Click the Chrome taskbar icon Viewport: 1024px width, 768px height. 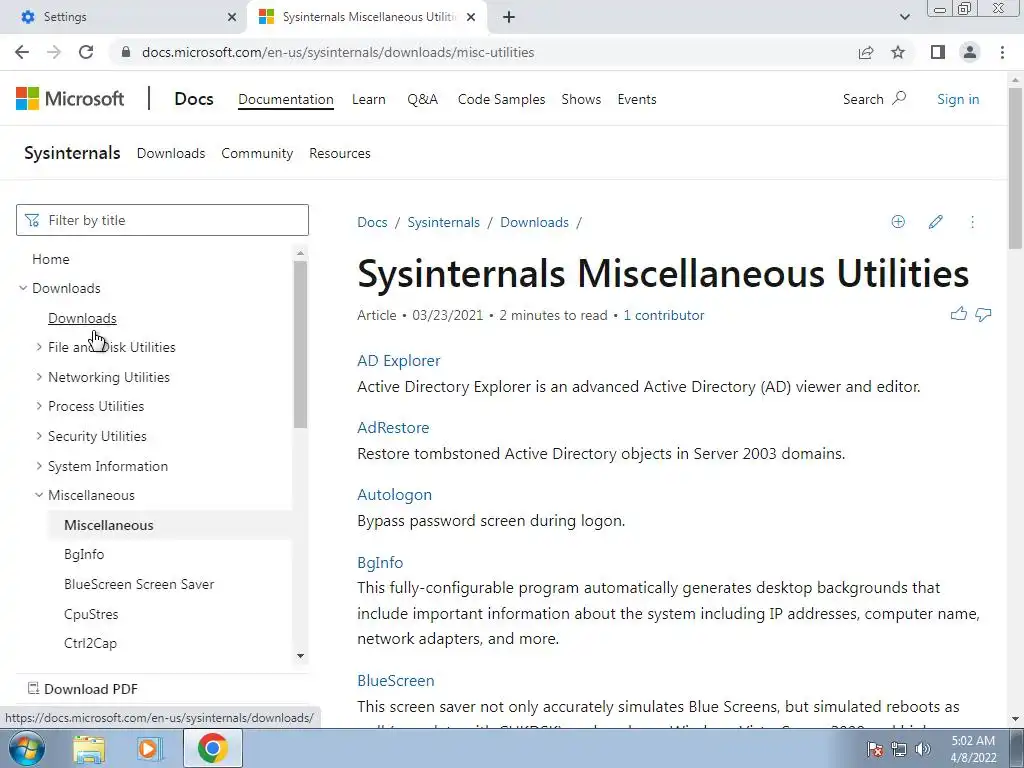(x=212, y=748)
